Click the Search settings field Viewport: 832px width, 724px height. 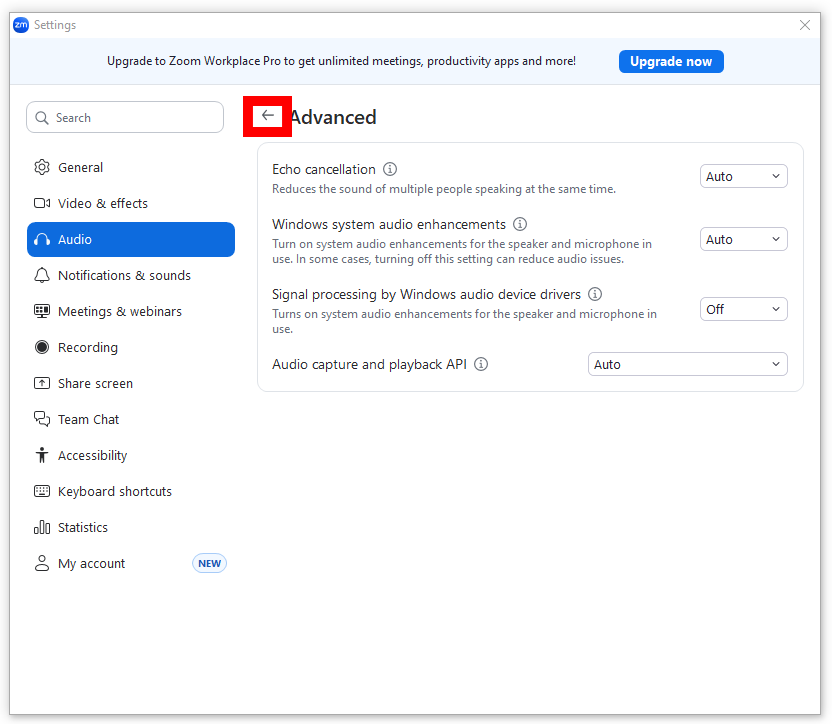(x=124, y=117)
